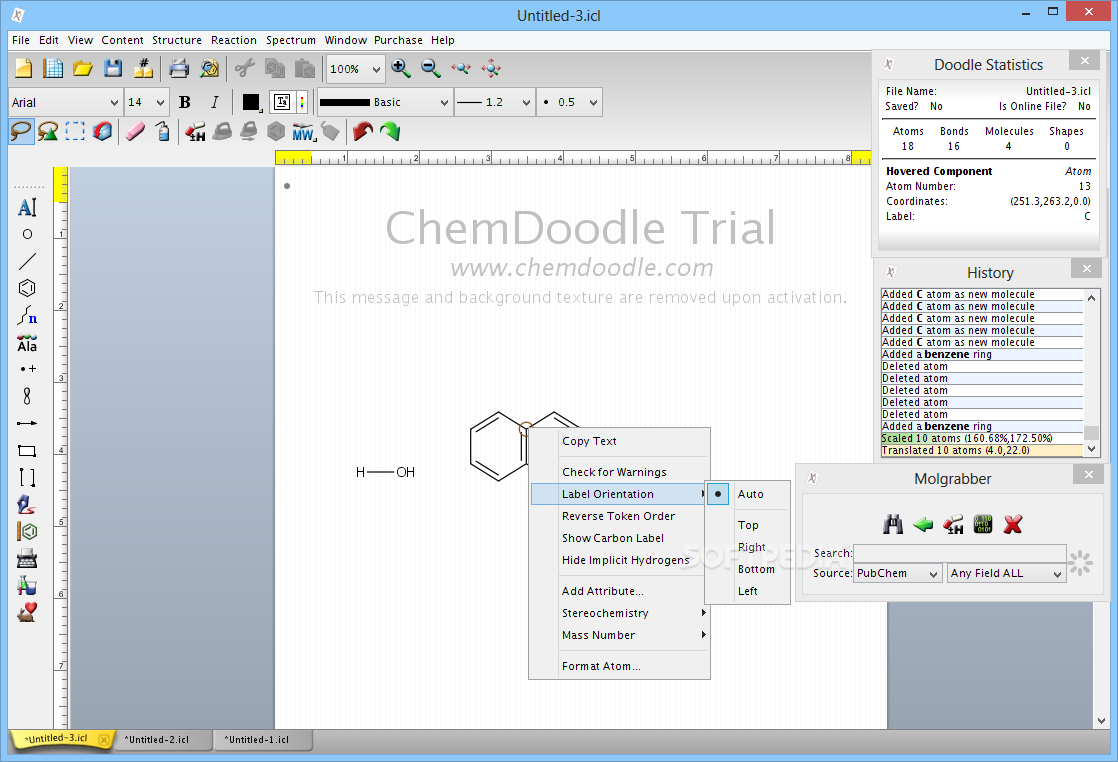
Task: Open the Any Field ALL dropdown
Action: [x=1006, y=573]
